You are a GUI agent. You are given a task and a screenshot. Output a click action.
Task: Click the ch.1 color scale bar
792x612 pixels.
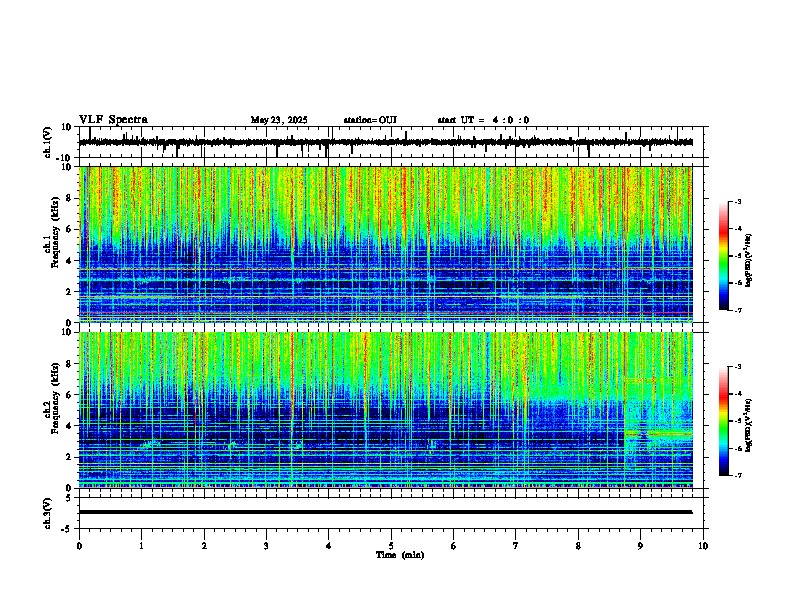click(723, 256)
